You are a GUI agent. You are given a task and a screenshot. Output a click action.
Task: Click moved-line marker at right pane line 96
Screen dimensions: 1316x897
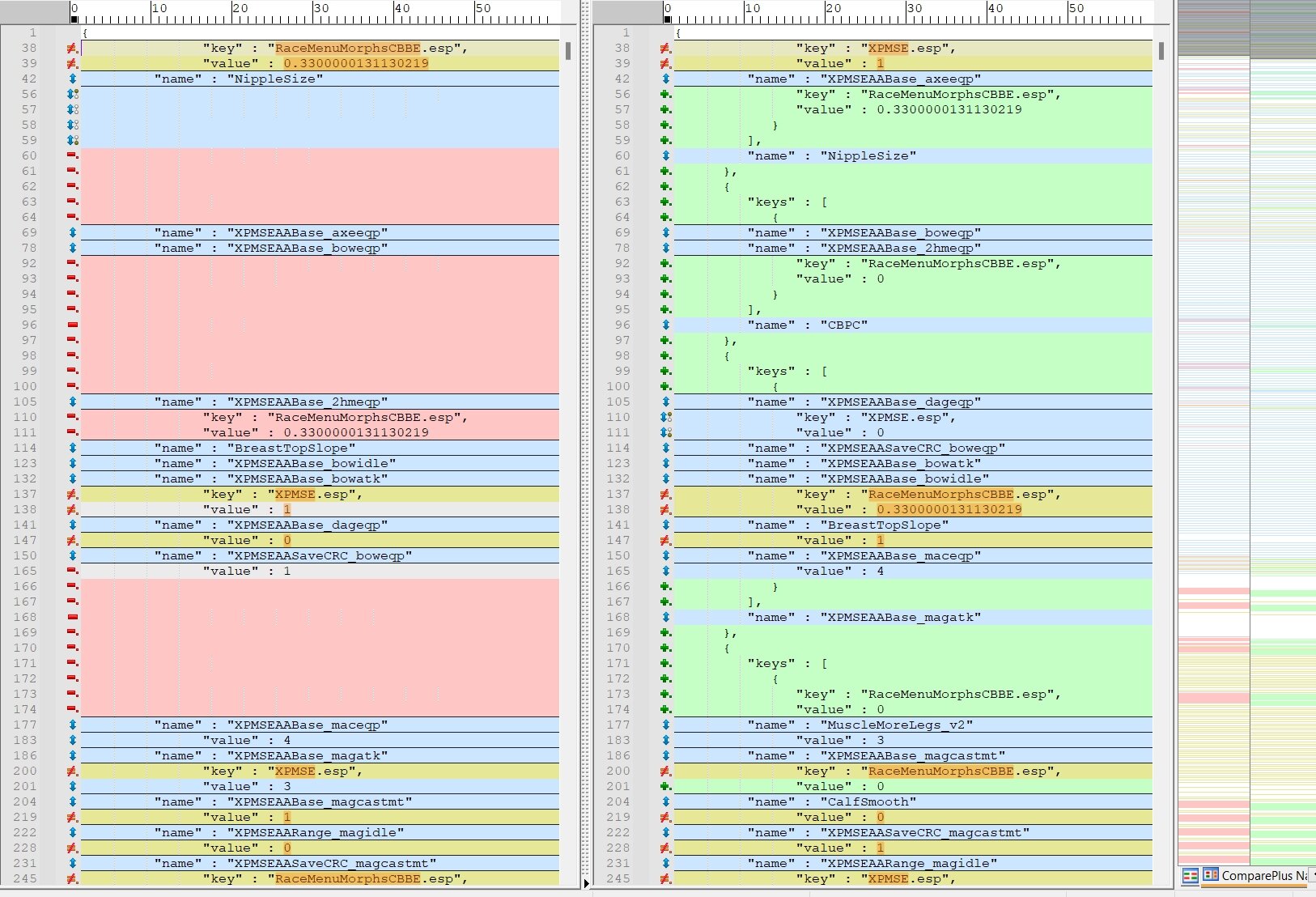point(665,325)
